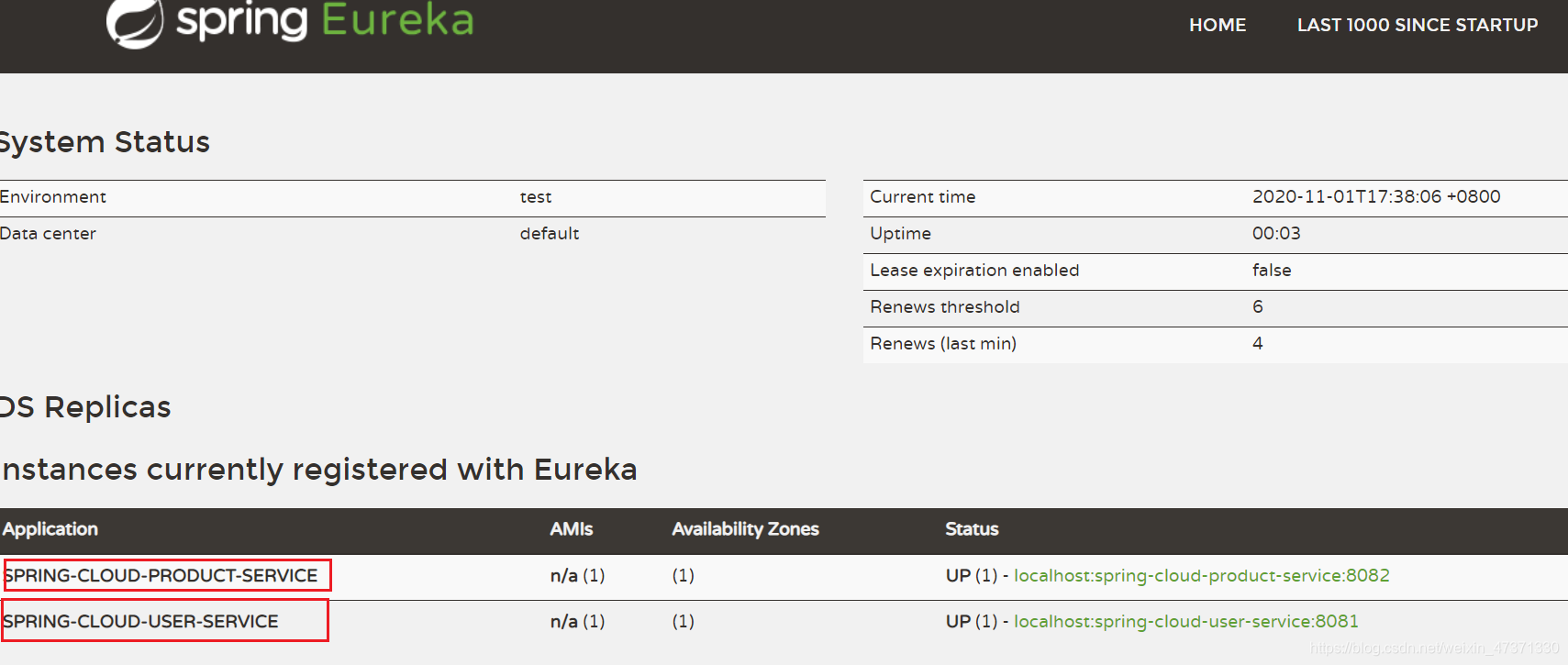The height and width of the screenshot is (665, 1568).
Task: Select availability zone (1) in user-service row
Action: pos(684,621)
